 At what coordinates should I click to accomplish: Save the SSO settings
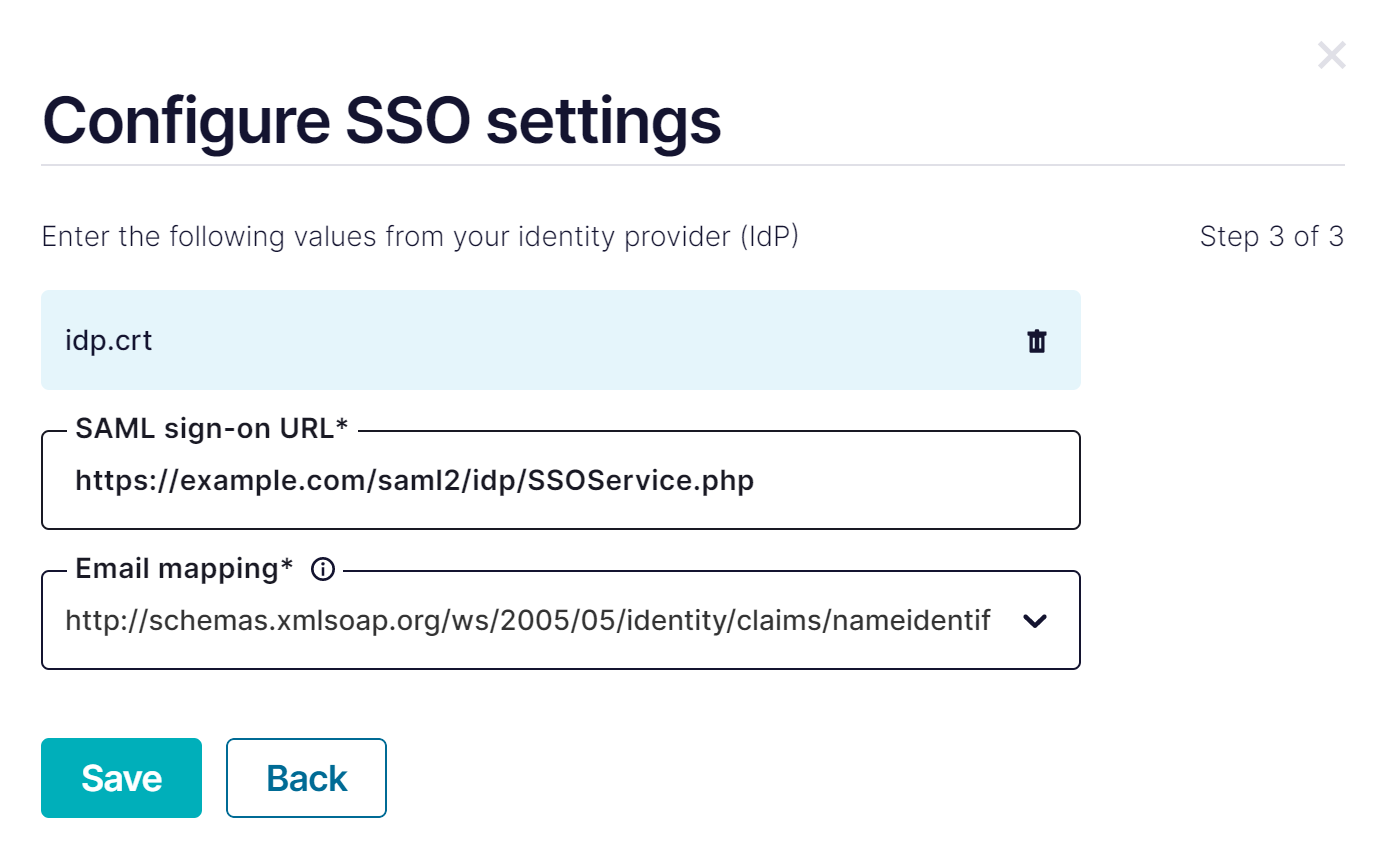(x=121, y=778)
